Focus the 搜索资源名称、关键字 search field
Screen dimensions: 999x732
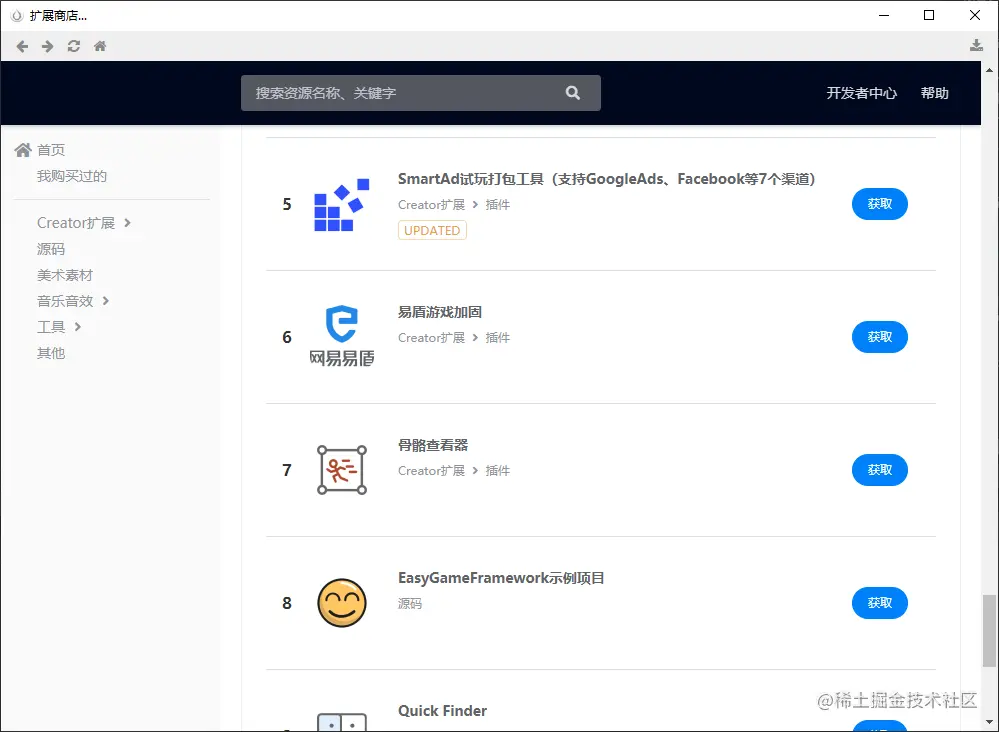point(420,93)
